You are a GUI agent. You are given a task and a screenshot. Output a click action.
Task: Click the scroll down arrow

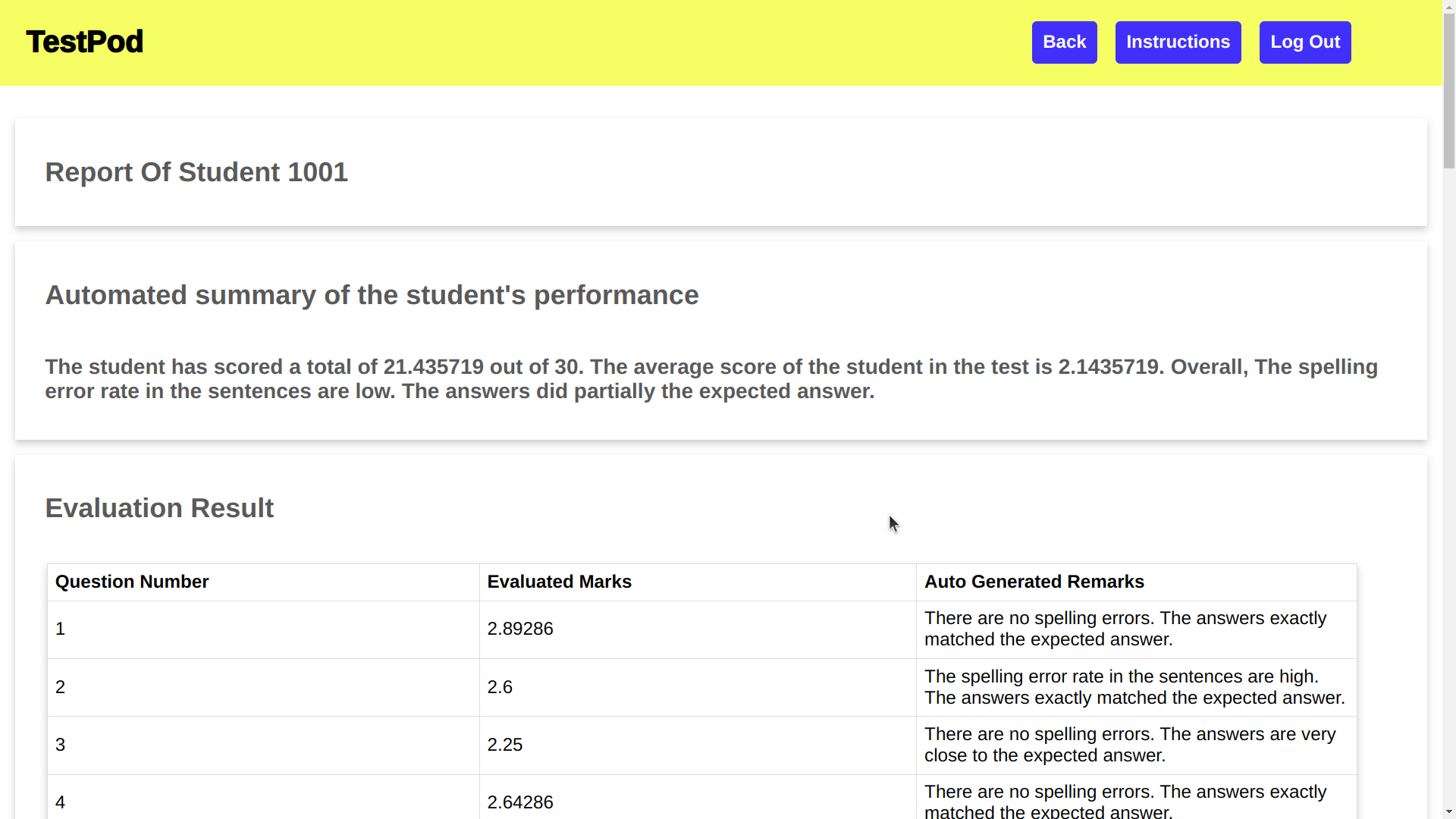click(1448, 812)
